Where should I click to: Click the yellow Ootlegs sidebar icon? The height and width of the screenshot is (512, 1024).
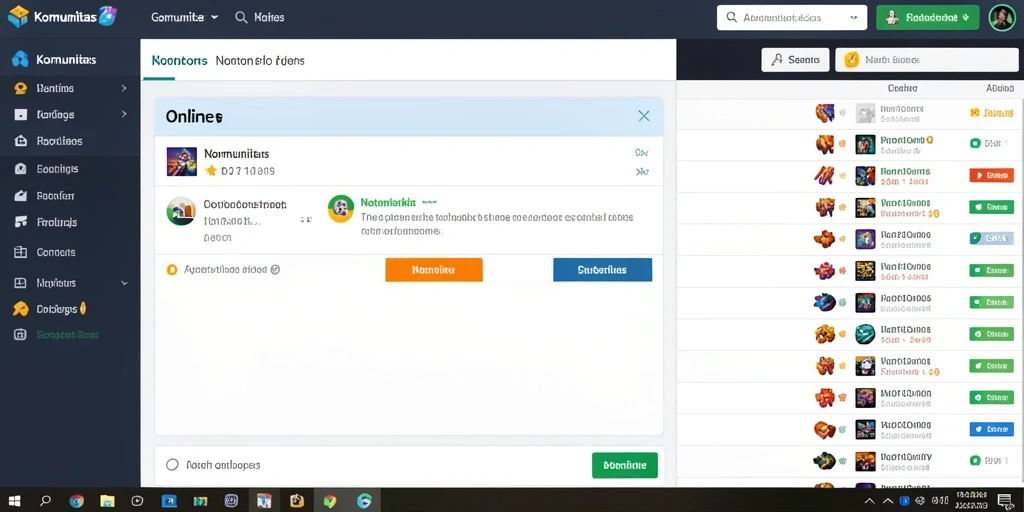[x=20, y=309]
